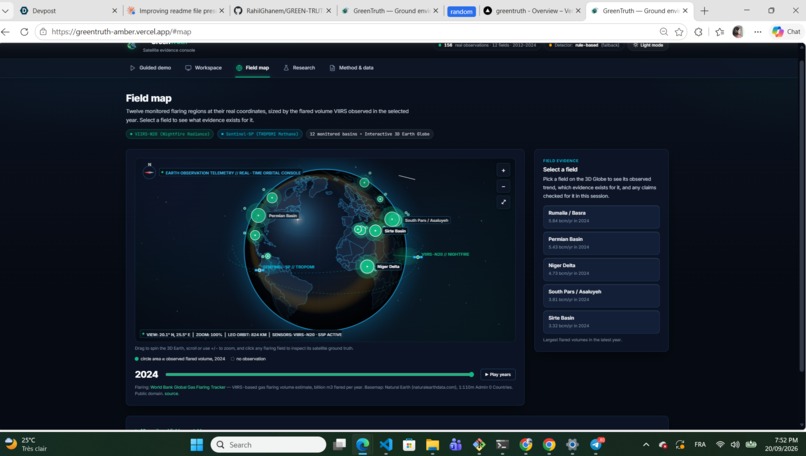Click Sentinel-5P TROPOMI Methane chip
Screen dimensions: 806x456
260,134
